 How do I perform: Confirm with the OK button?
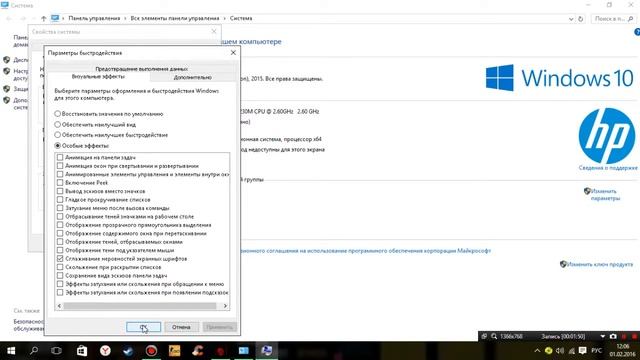point(144,327)
